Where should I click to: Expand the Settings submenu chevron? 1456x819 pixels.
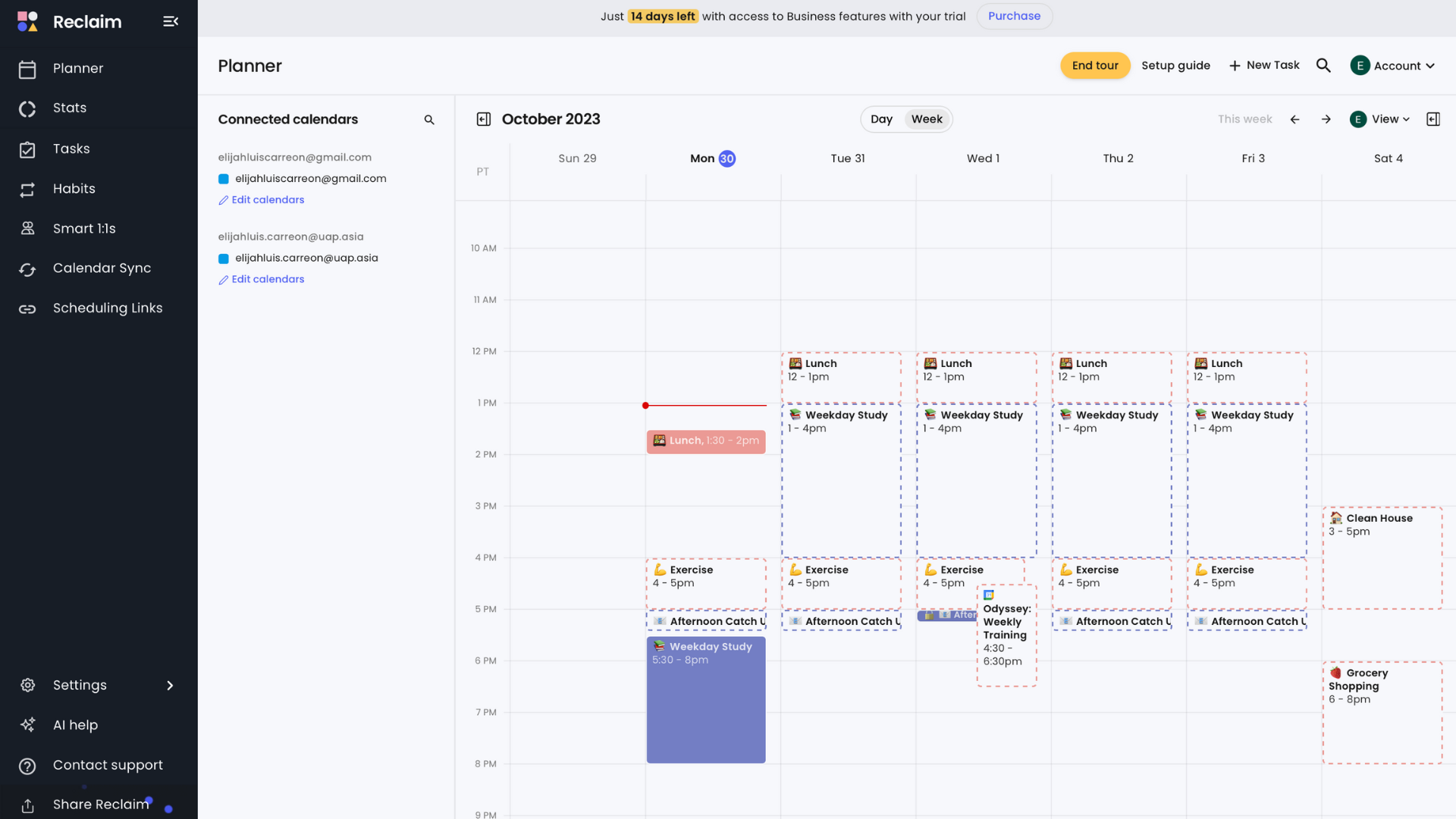click(x=170, y=686)
